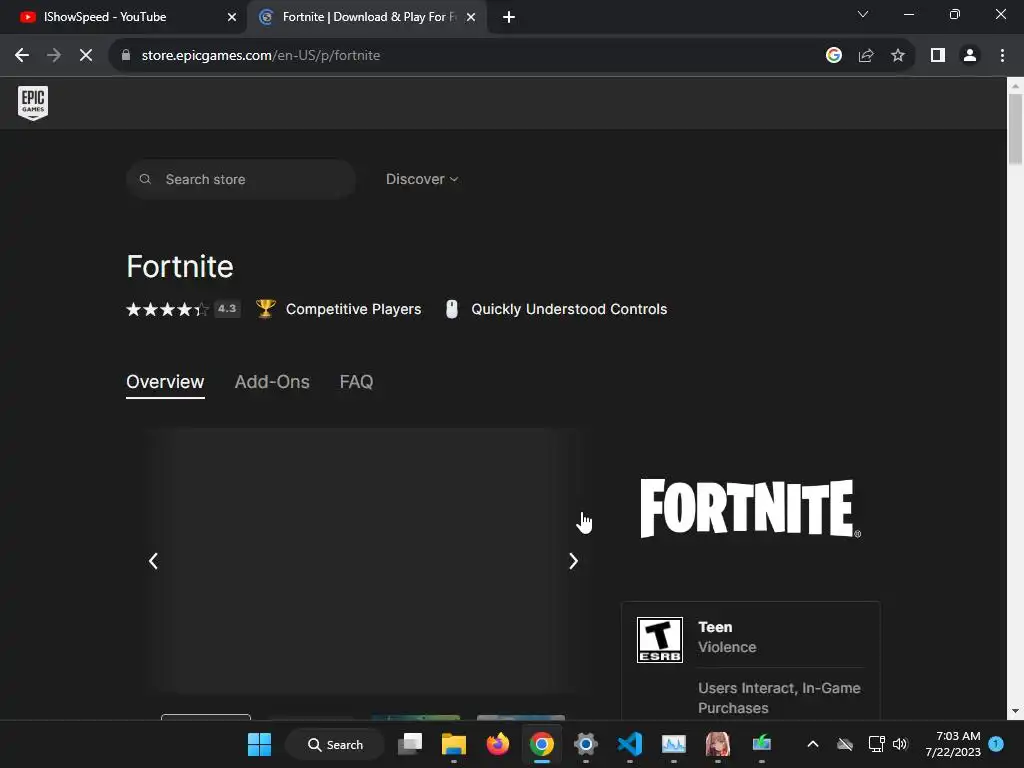Viewport: 1024px width, 768px height.
Task: Open Task View on the taskbar
Action: pyautogui.click(x=410, y=744)
